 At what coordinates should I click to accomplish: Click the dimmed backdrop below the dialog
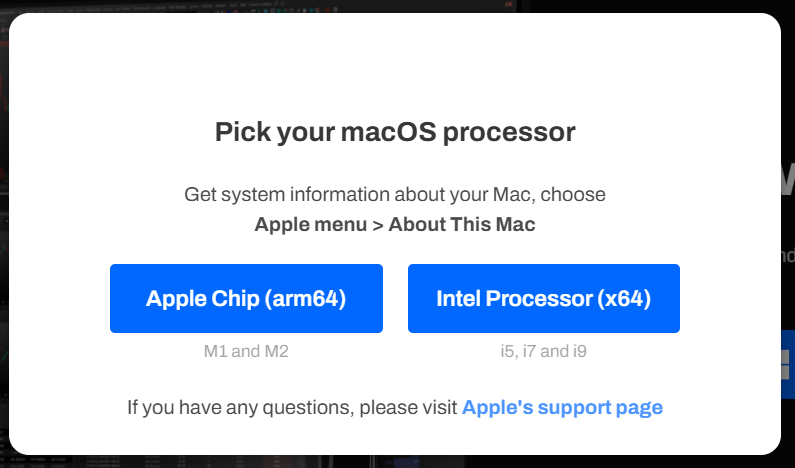tap(400, 462)
